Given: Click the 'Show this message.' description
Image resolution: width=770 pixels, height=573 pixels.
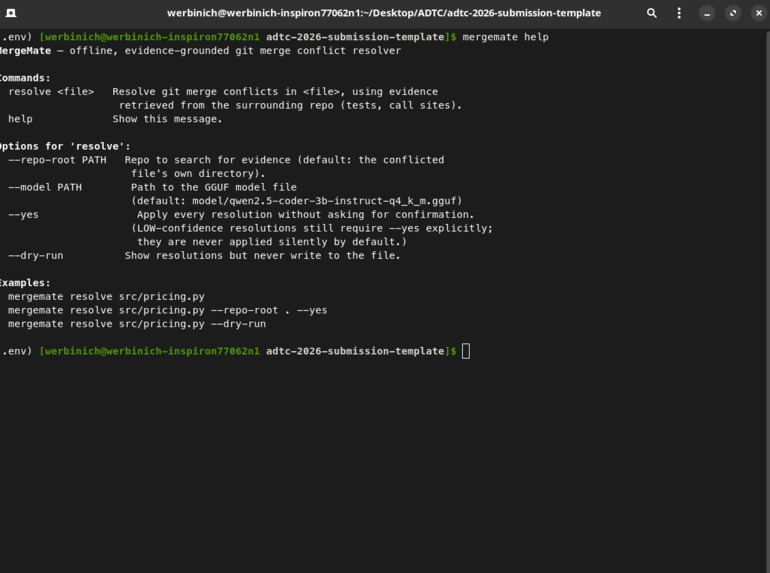Looking at the screenshot, I should point(167,119).
